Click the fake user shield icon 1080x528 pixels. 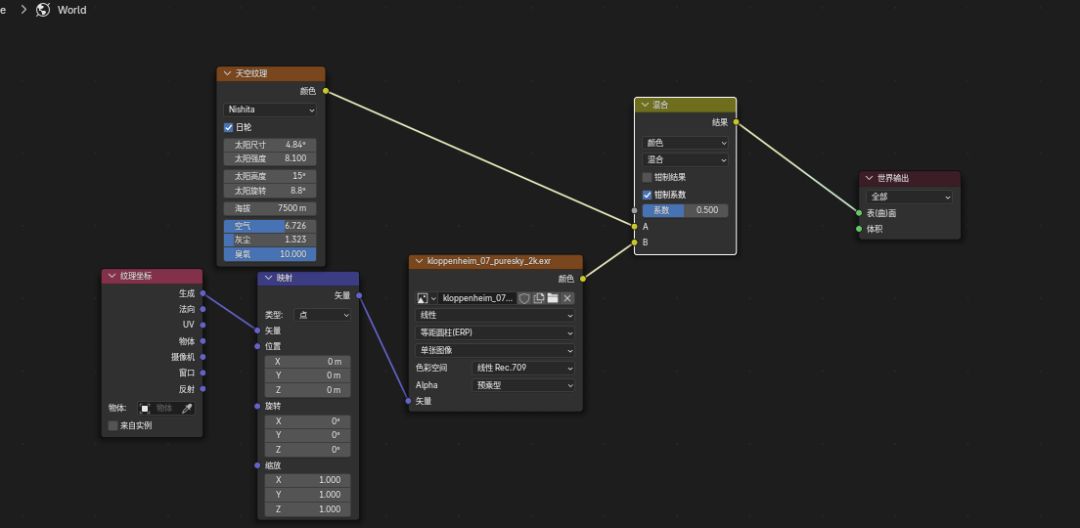click(x=524, y=298)
